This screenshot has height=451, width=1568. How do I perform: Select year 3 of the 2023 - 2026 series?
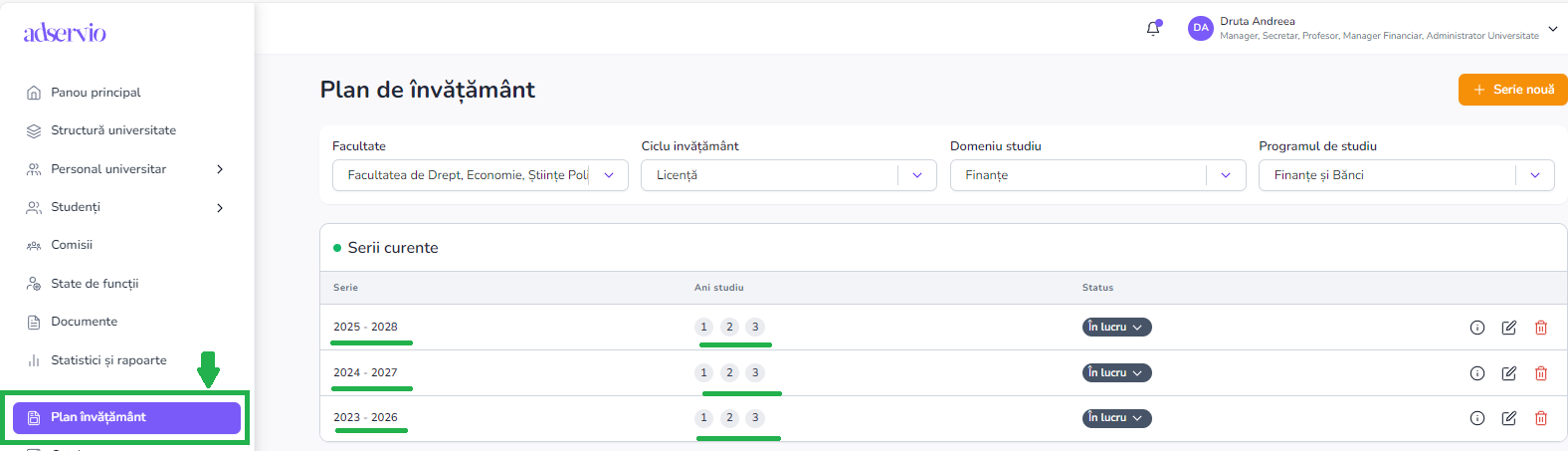coord(755,417)
